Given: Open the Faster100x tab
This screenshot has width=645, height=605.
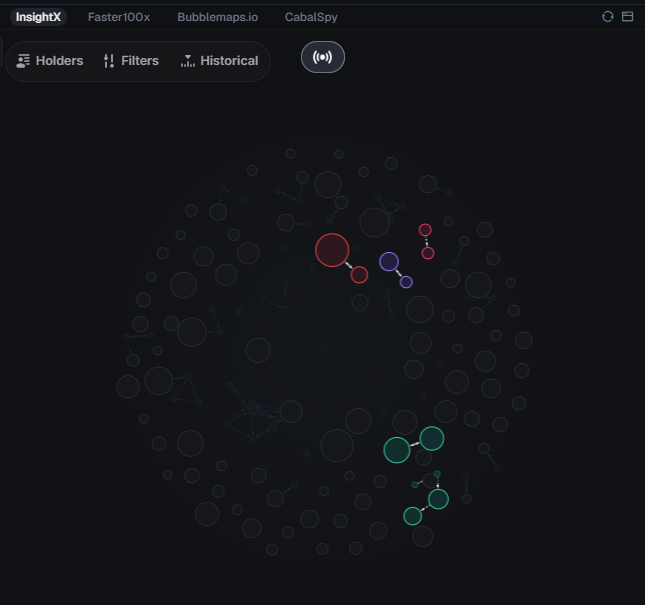Looking at the screenshot, I should click(x=119, y=17).
